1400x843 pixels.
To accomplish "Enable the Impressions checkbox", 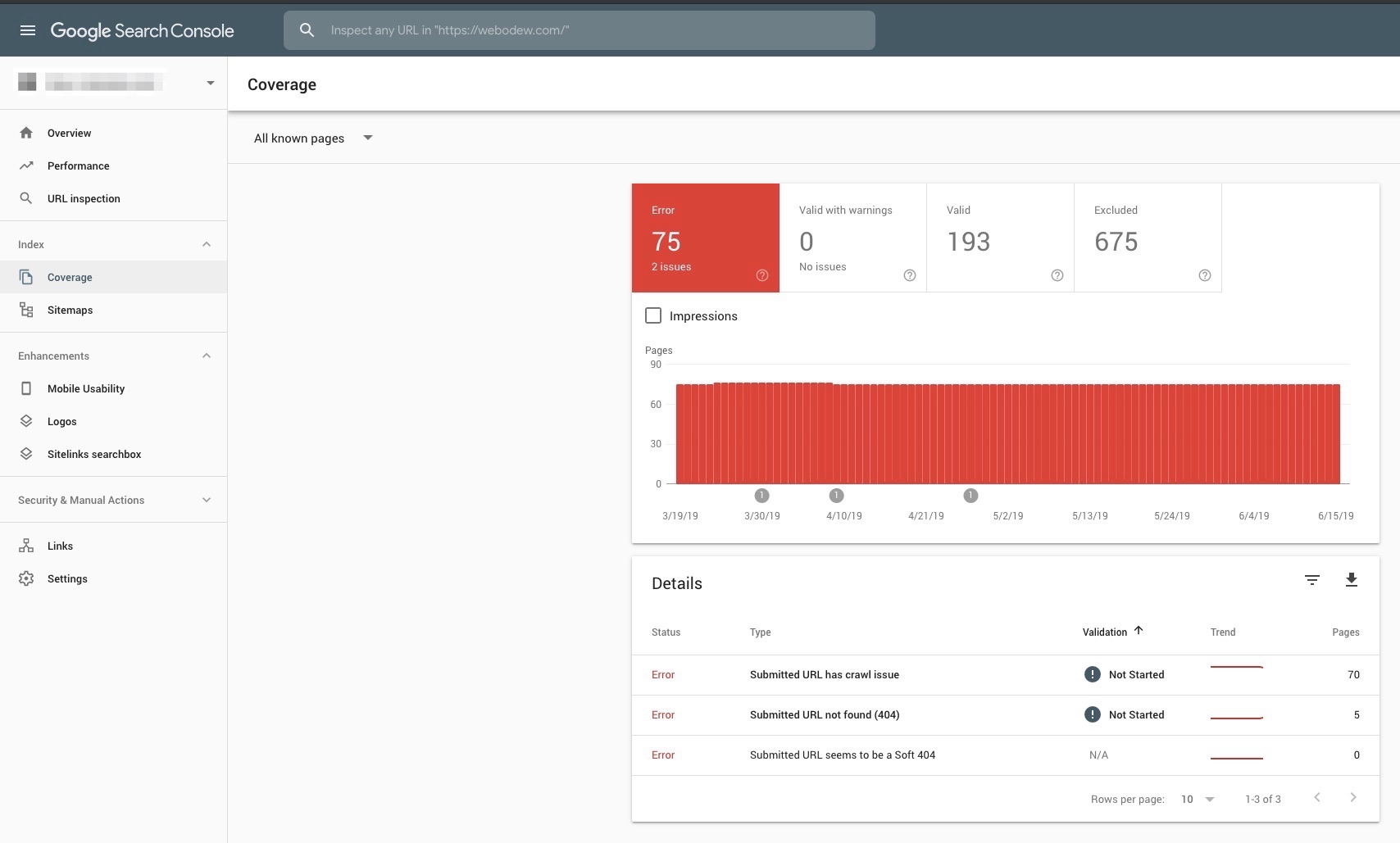I will (653, 315).
